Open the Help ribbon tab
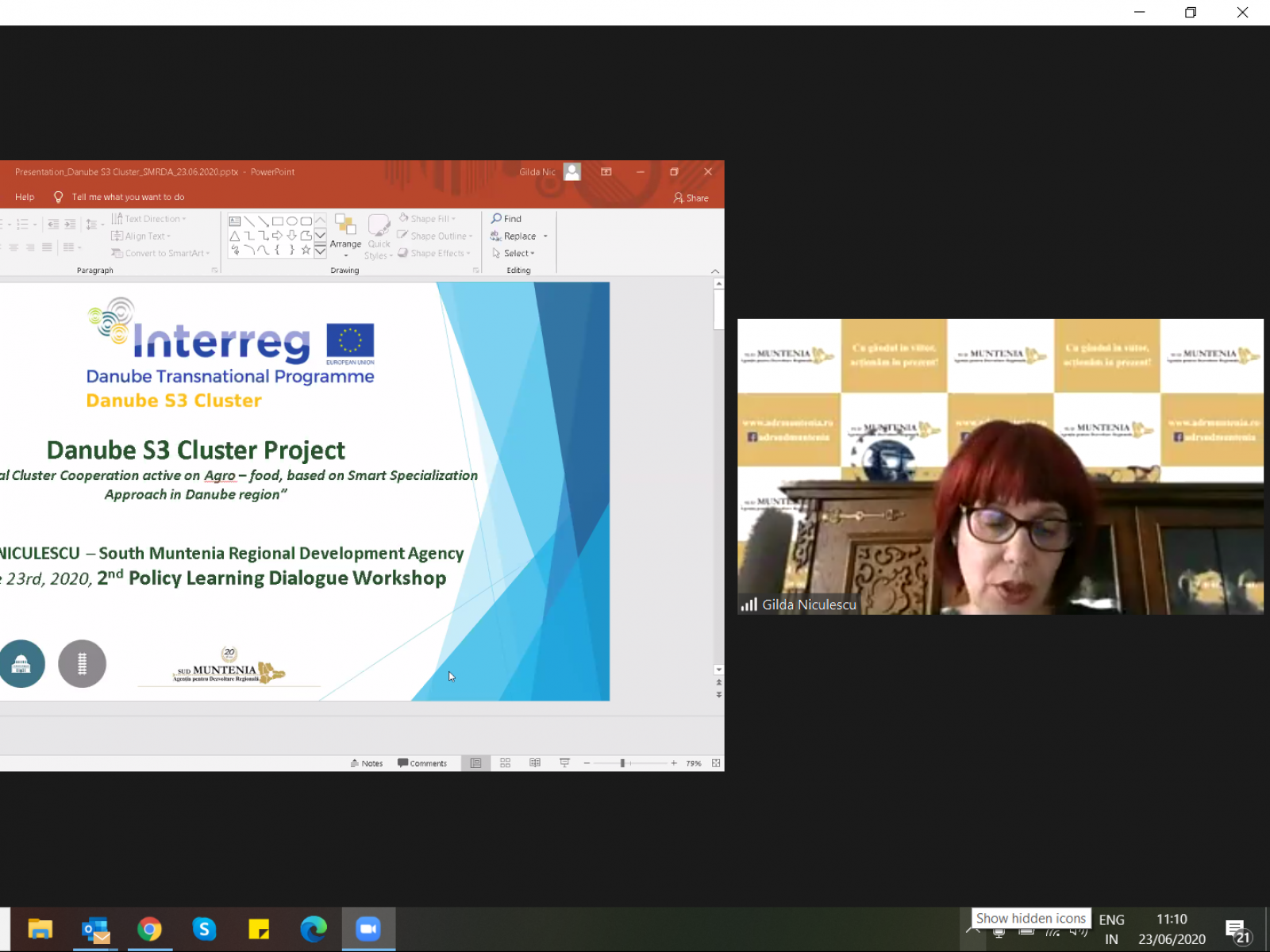 tap(25, 197)
